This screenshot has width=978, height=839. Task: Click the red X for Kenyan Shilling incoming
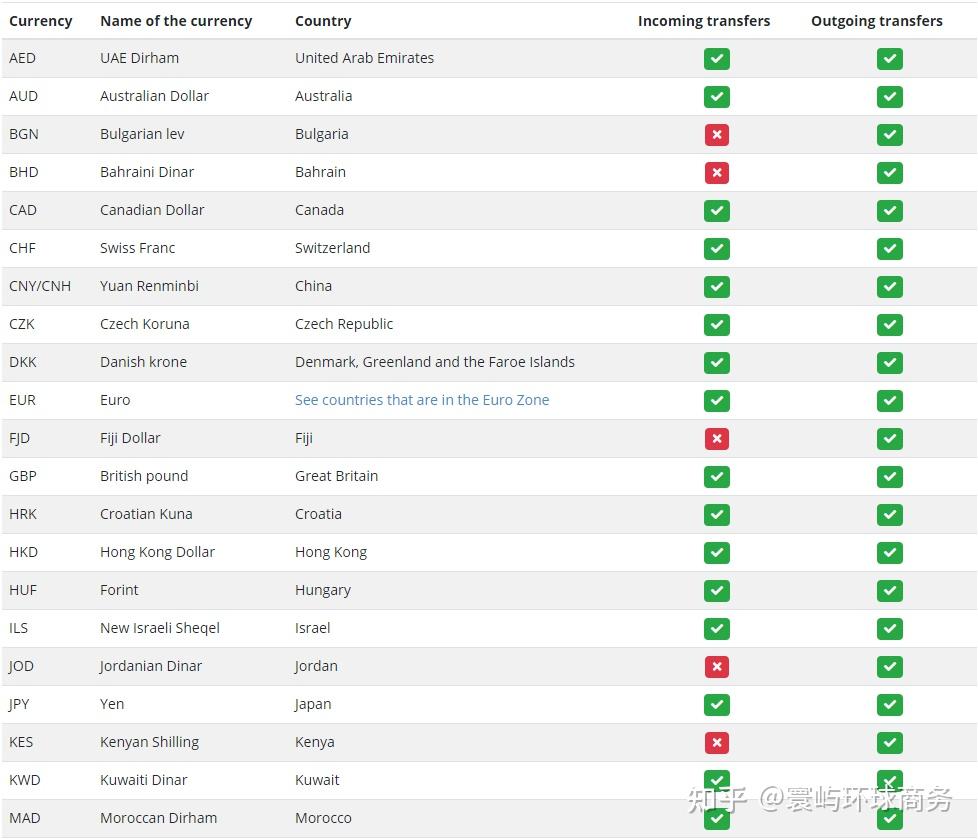click(x=716, y=743)
